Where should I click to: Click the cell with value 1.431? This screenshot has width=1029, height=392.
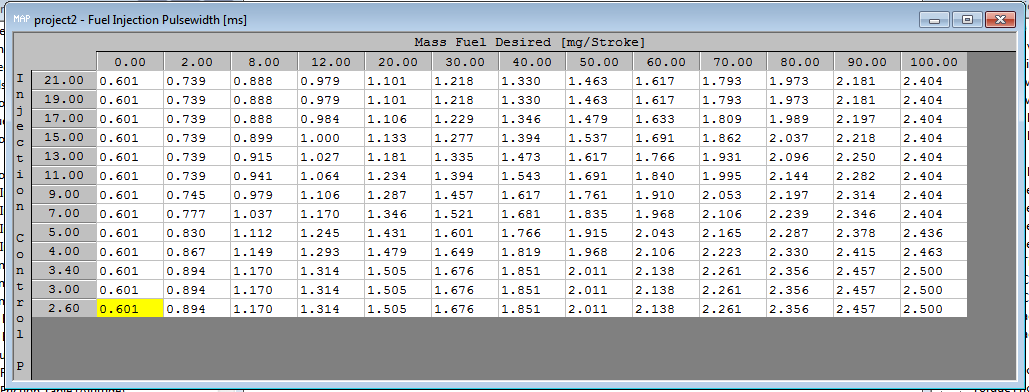point(398,233)
